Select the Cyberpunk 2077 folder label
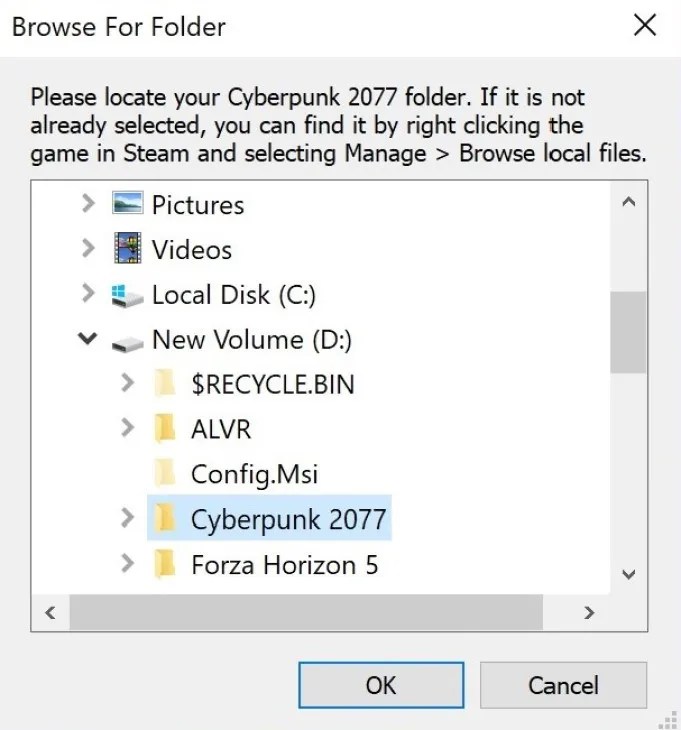Viewport: 681px width, 730px height. point(288,519)
